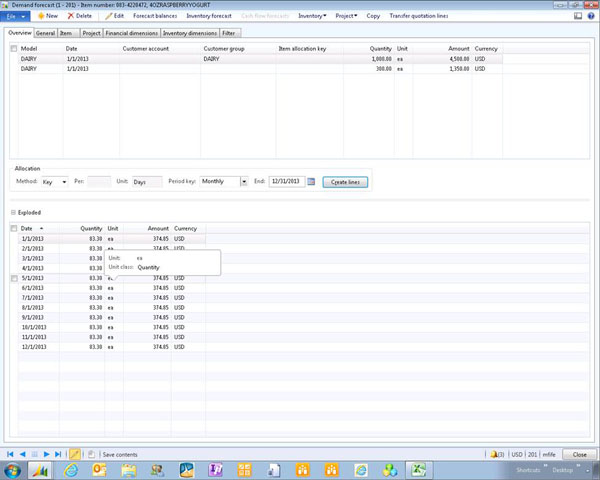Go to the previous record
Image resolution: width=600 pixels, height=480 pixels.
23,454
